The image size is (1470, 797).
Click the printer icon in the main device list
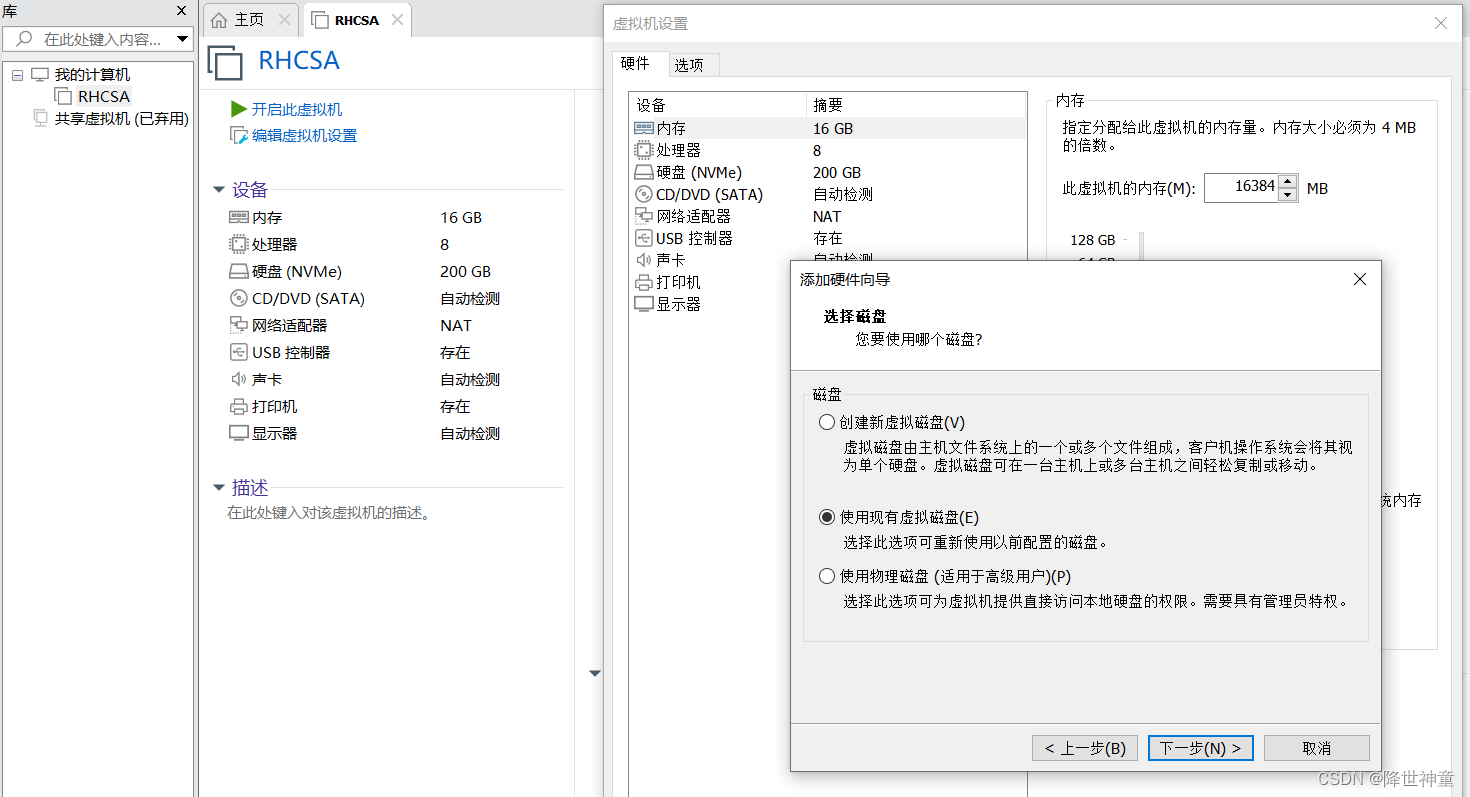tap(238, 406)
